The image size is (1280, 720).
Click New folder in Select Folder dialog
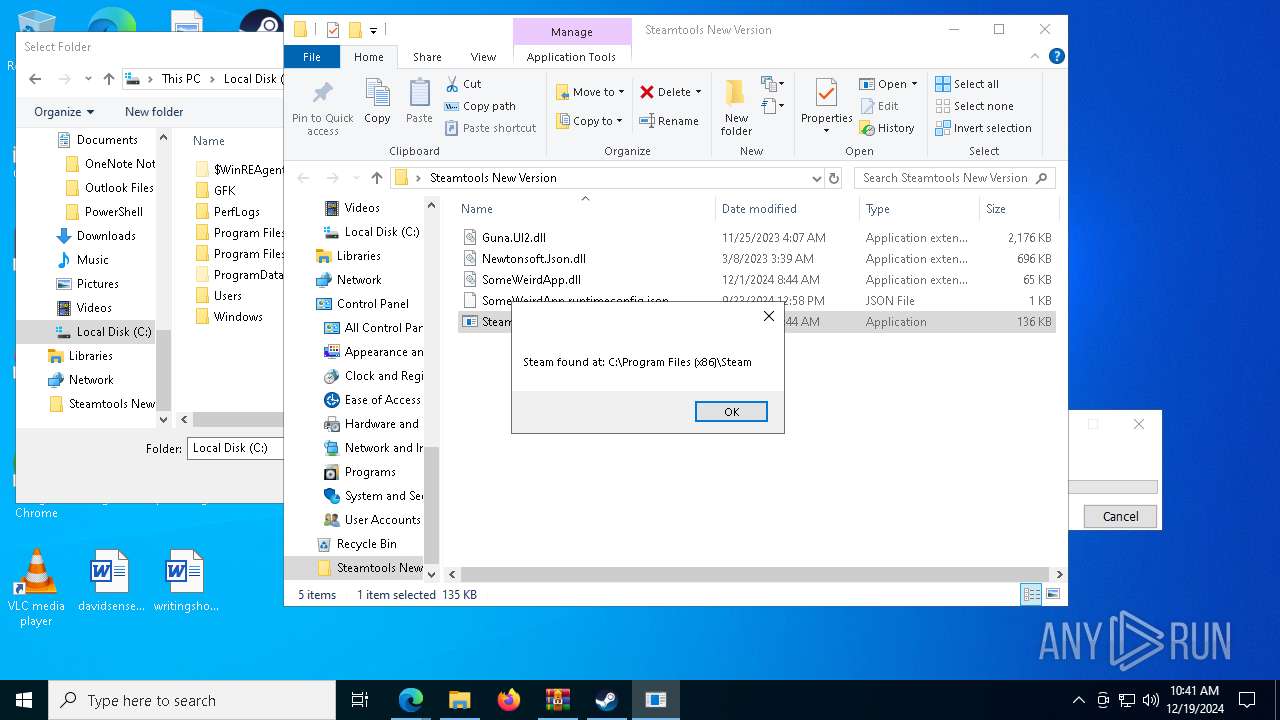pos(154,112)
